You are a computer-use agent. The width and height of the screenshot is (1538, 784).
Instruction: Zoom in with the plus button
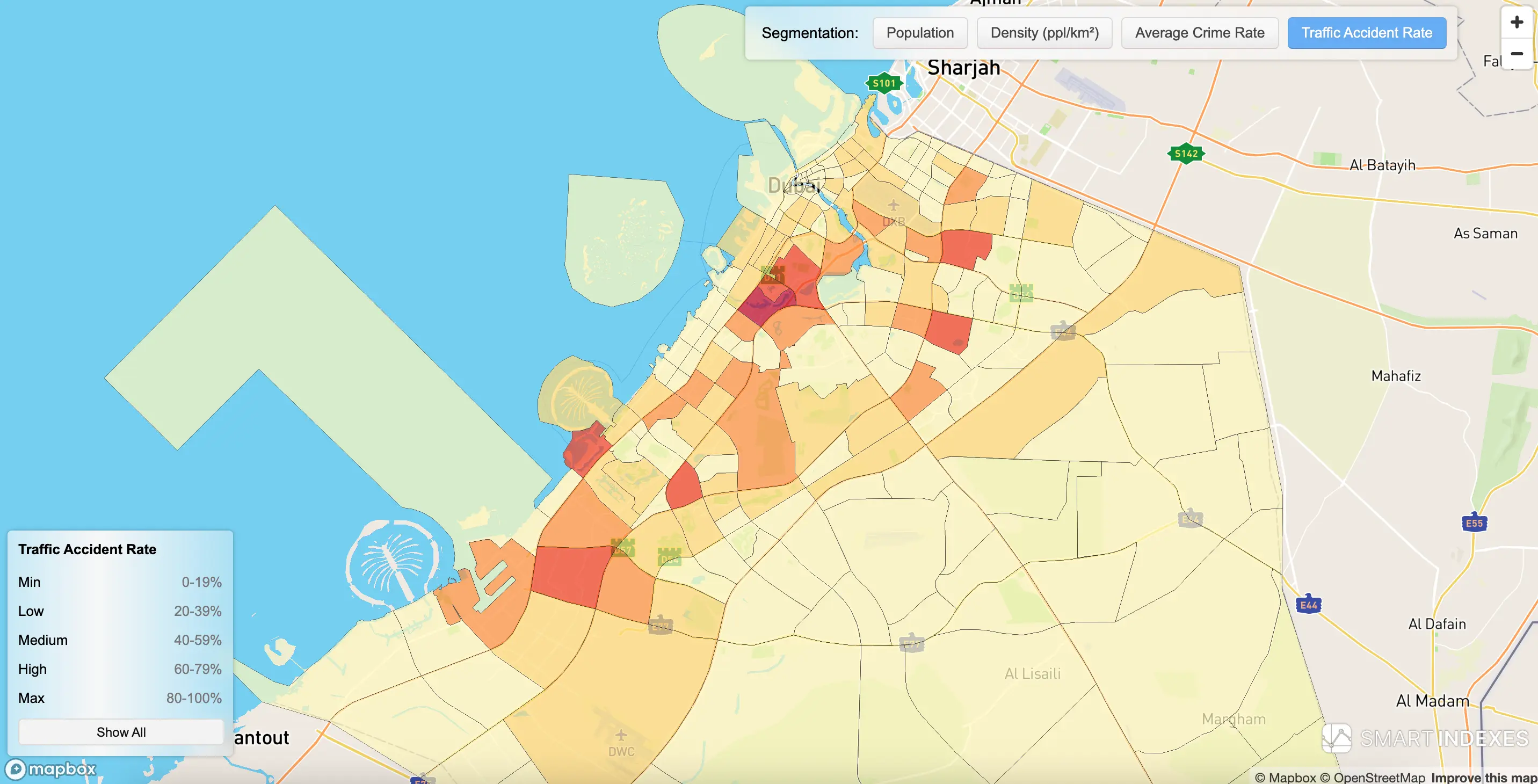(1517, 23)
